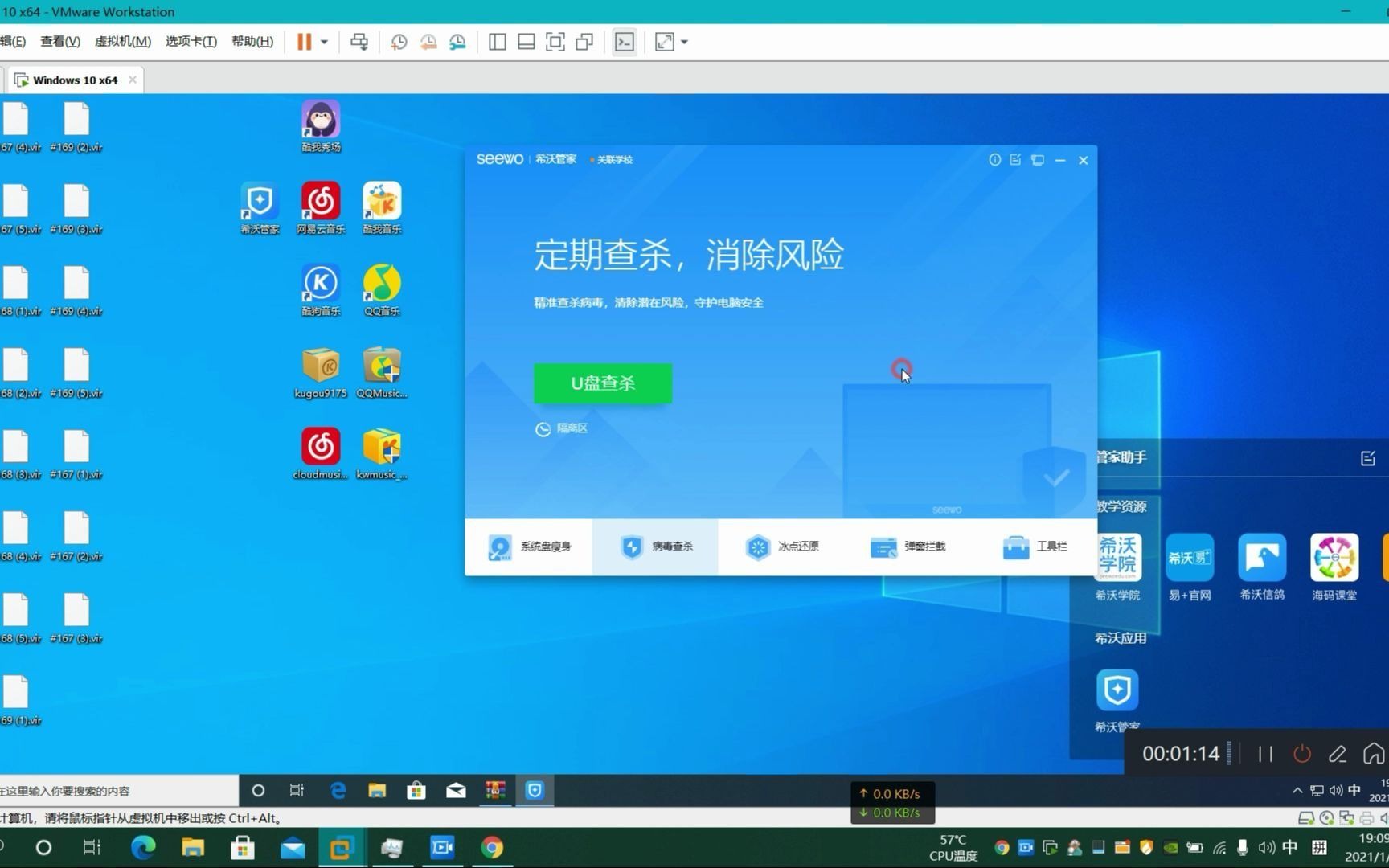Screen dimensions: 1389x868
Task: Open 希沃信鸽 in the assistant panel
Action: click(x=1262, y=567)
